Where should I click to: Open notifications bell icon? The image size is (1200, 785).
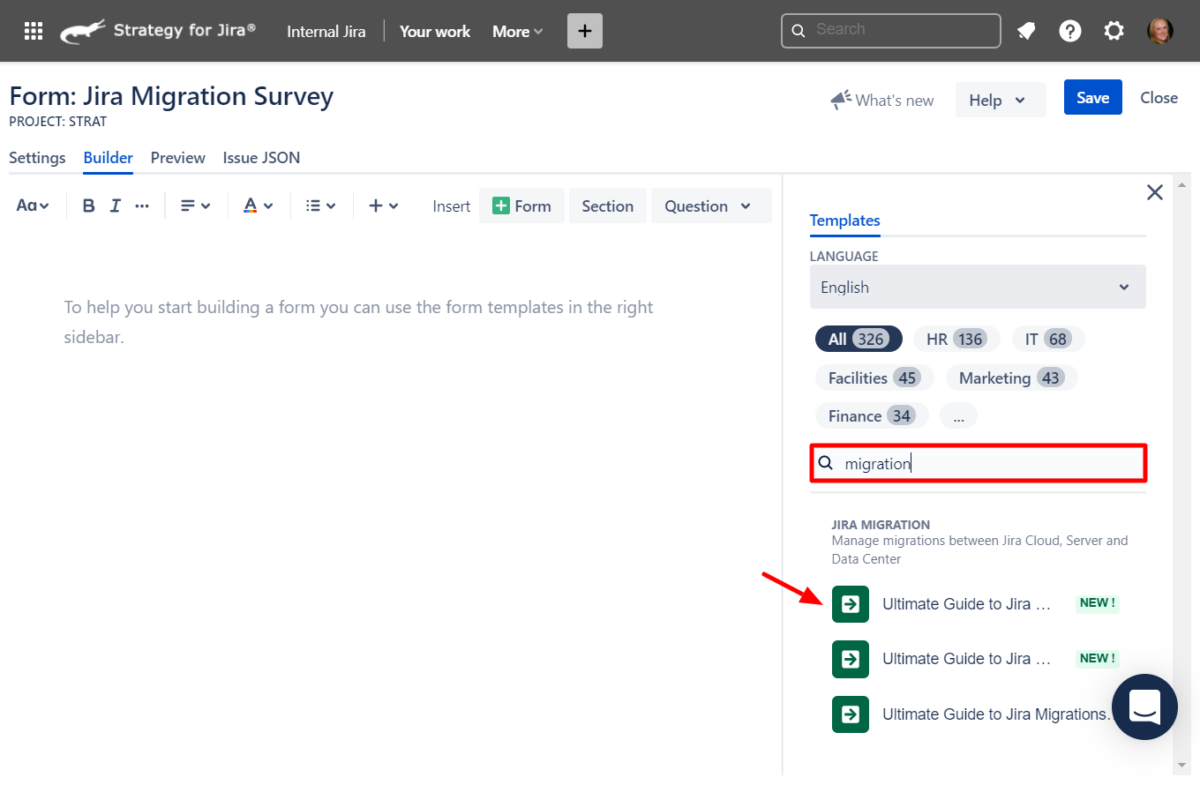click(x=1026, y=30)
